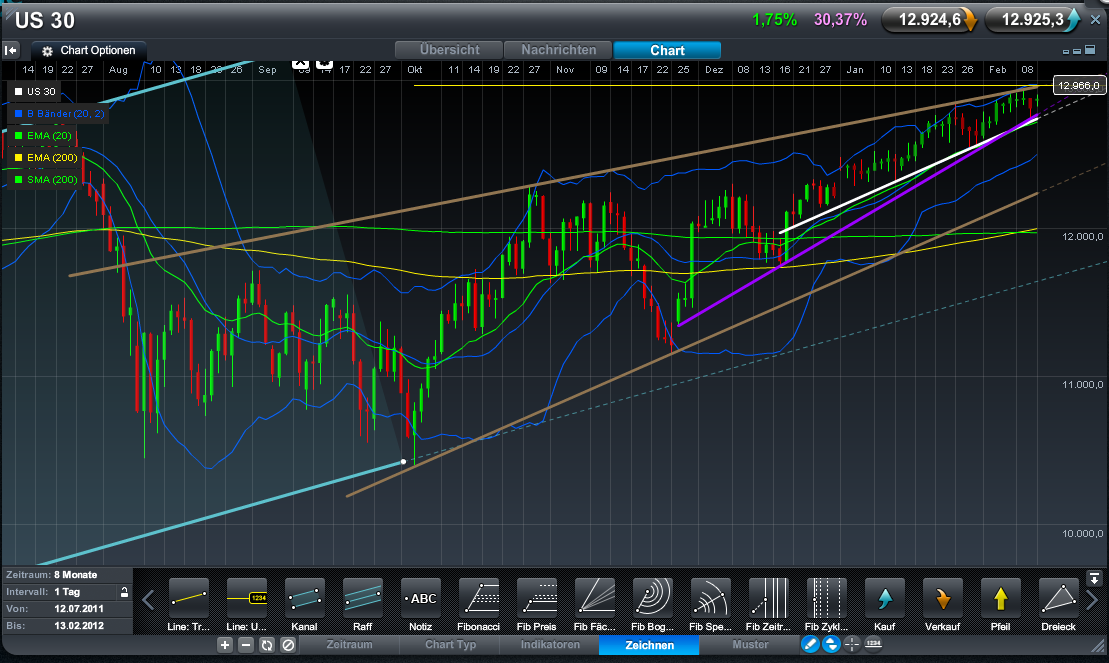Switch to the Übersicht tab

tap(449, 50)
